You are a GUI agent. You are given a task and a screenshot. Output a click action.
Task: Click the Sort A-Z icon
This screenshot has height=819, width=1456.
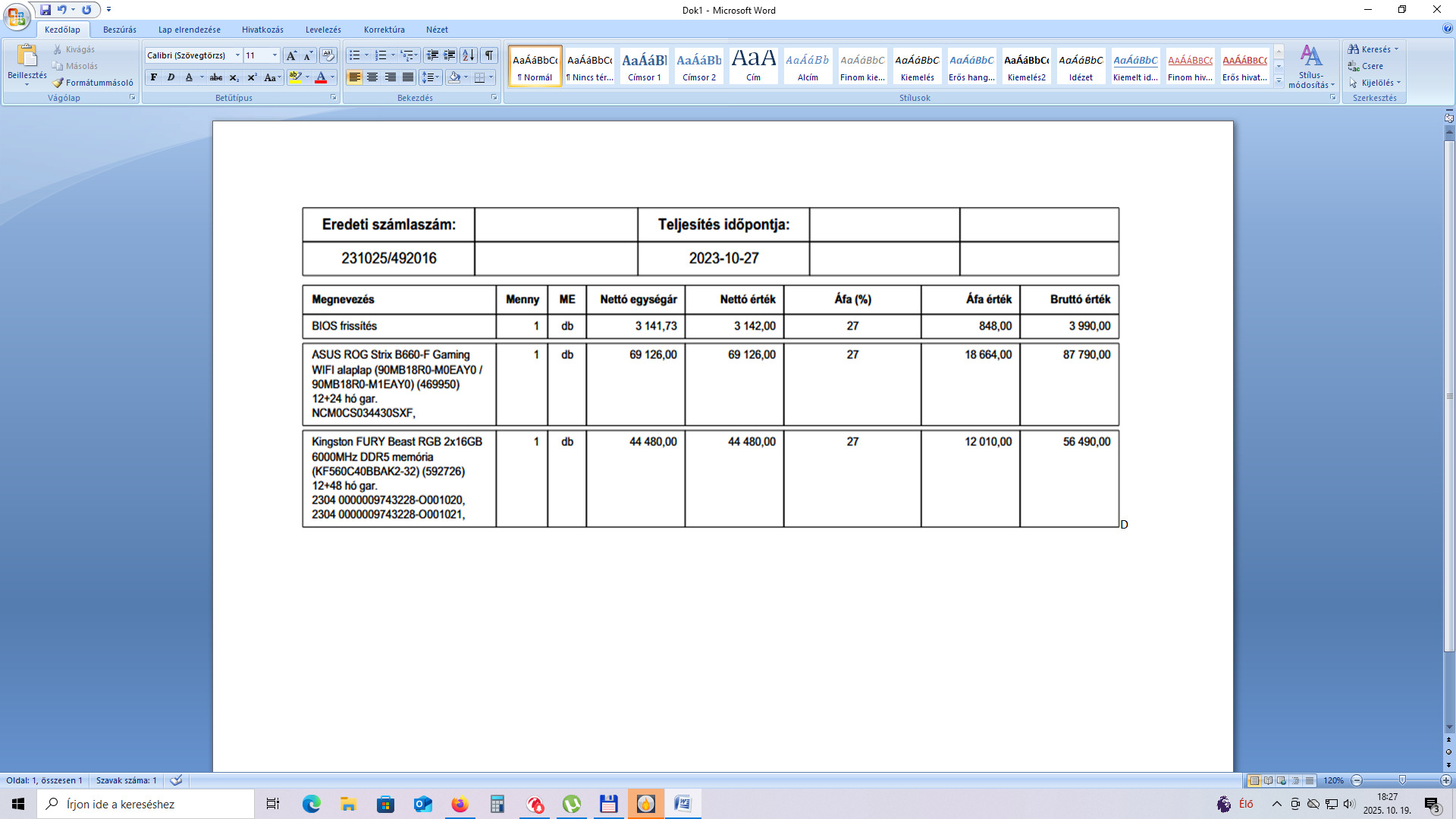click(x=469, y=55)
